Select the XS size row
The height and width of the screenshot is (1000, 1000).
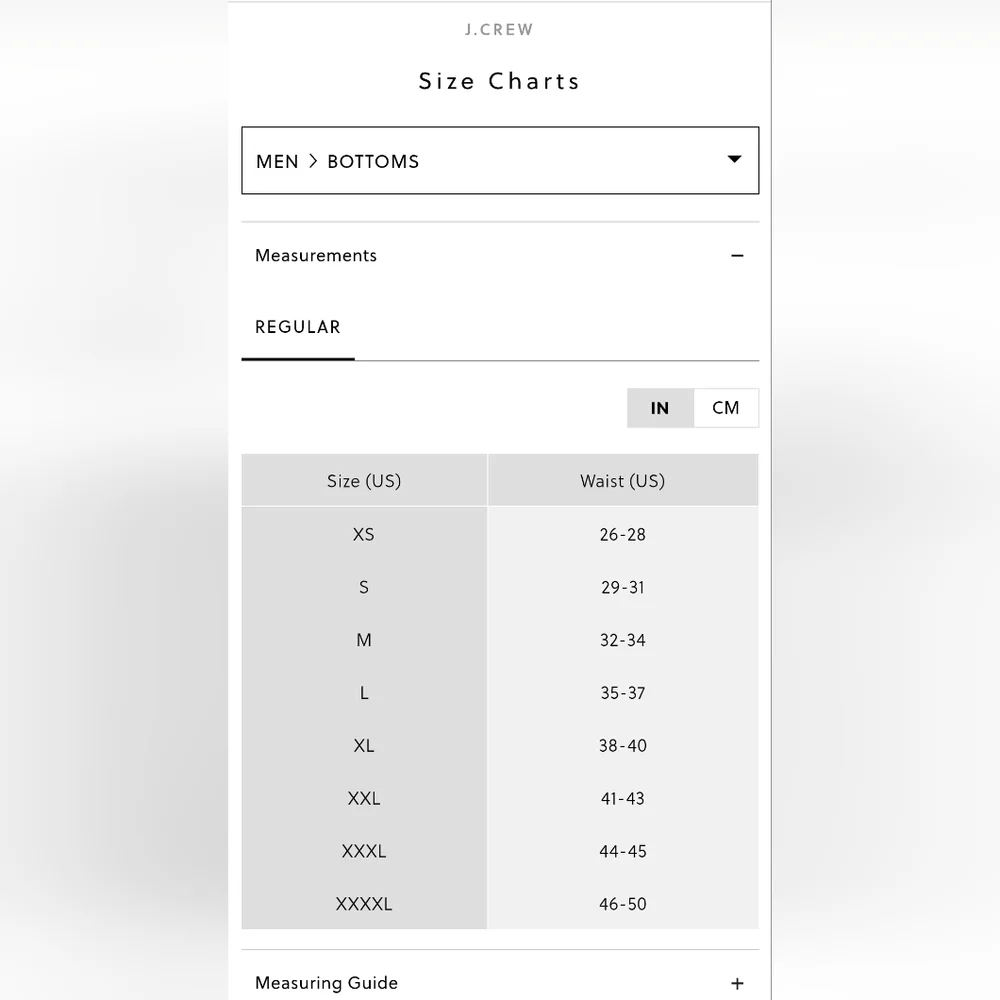coord(500,534)
